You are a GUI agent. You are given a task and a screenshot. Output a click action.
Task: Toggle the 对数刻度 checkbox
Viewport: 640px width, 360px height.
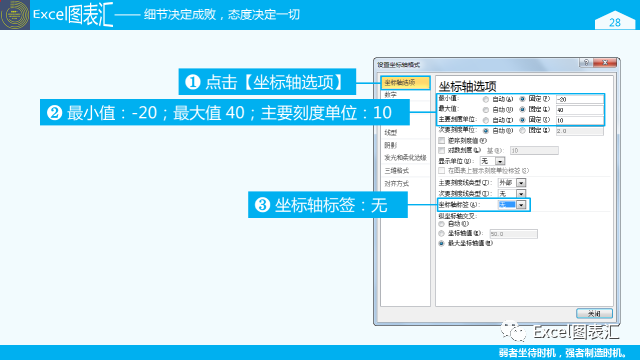442,150
